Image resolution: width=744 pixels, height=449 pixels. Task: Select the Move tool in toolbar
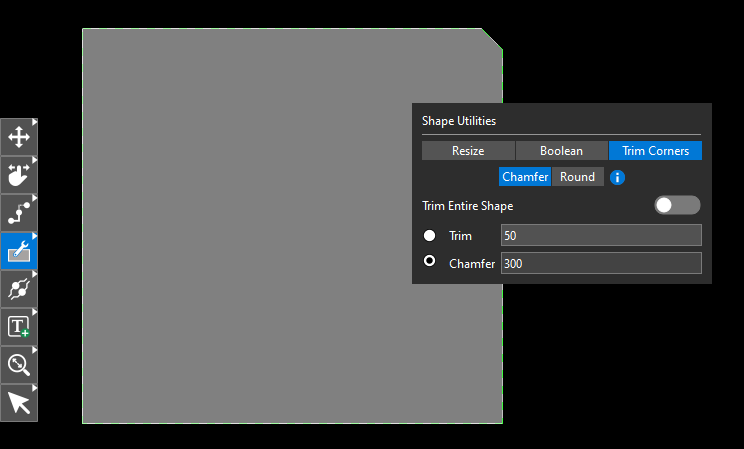pos(19,137)
